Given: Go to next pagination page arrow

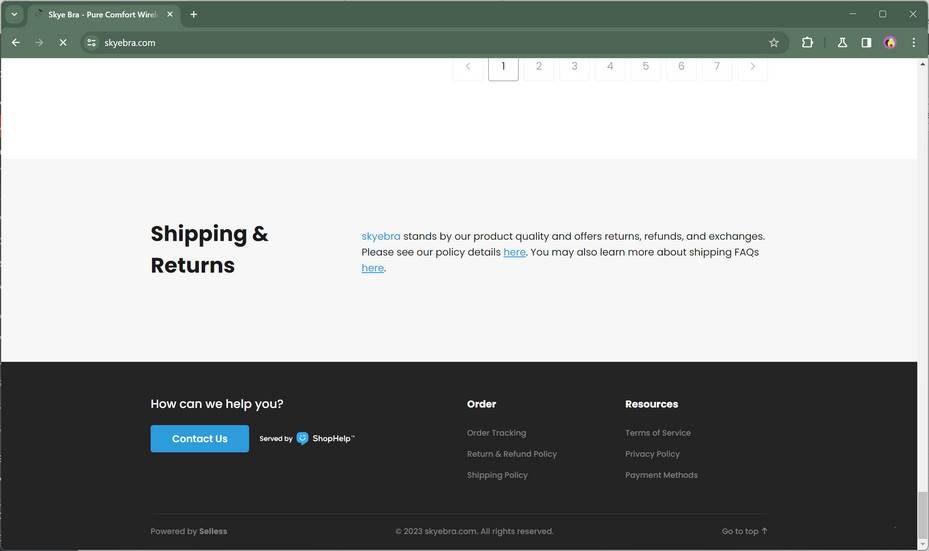Looking at the screenshot, I should tap(752, 67).
